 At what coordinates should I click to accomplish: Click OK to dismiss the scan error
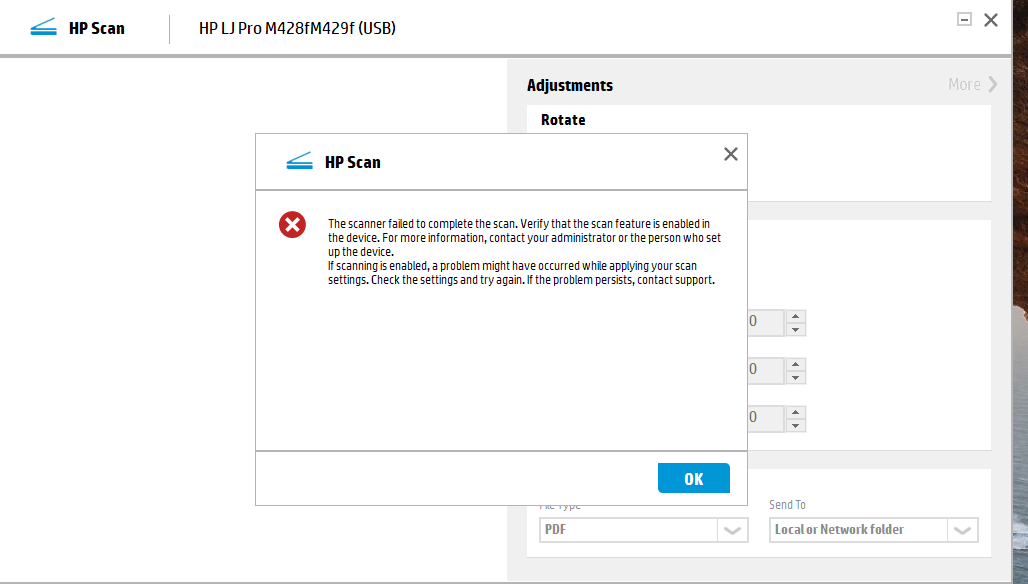click(x=694, y=478)
